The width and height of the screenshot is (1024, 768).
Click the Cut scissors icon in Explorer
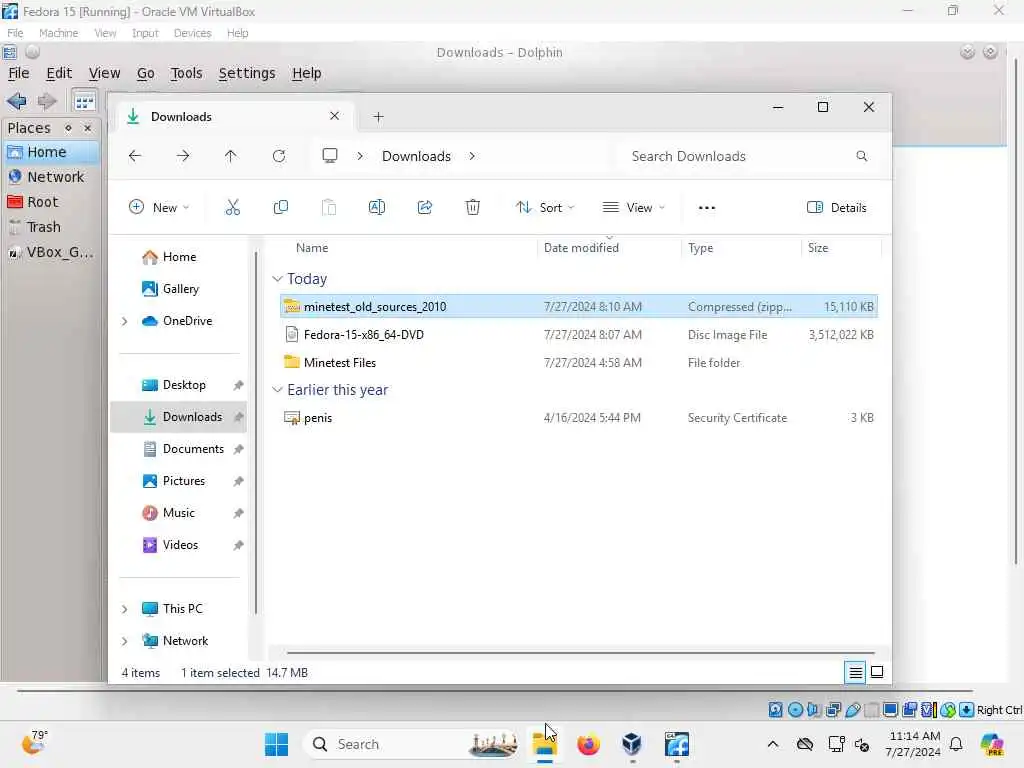(232, 208)
